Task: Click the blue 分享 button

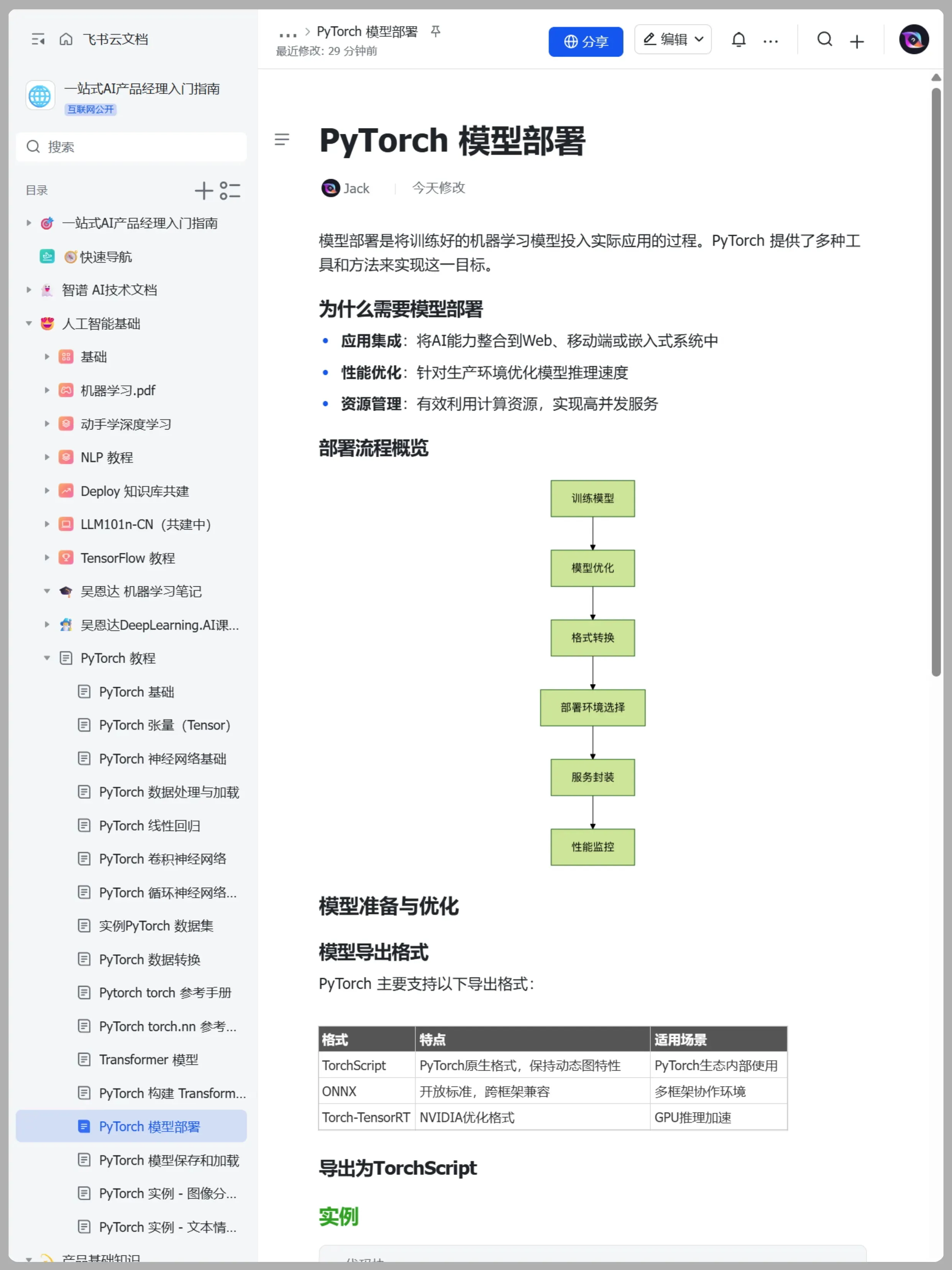Action: point(585,41)
